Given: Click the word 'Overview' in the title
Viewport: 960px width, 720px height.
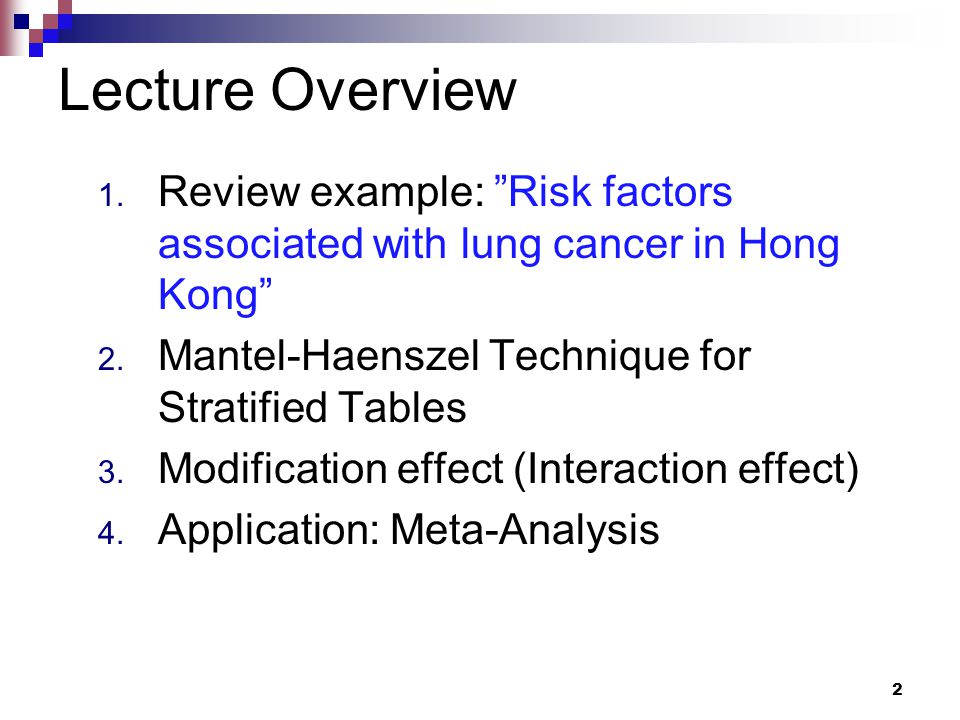Looking at the screenshot, I should point(394,91).
